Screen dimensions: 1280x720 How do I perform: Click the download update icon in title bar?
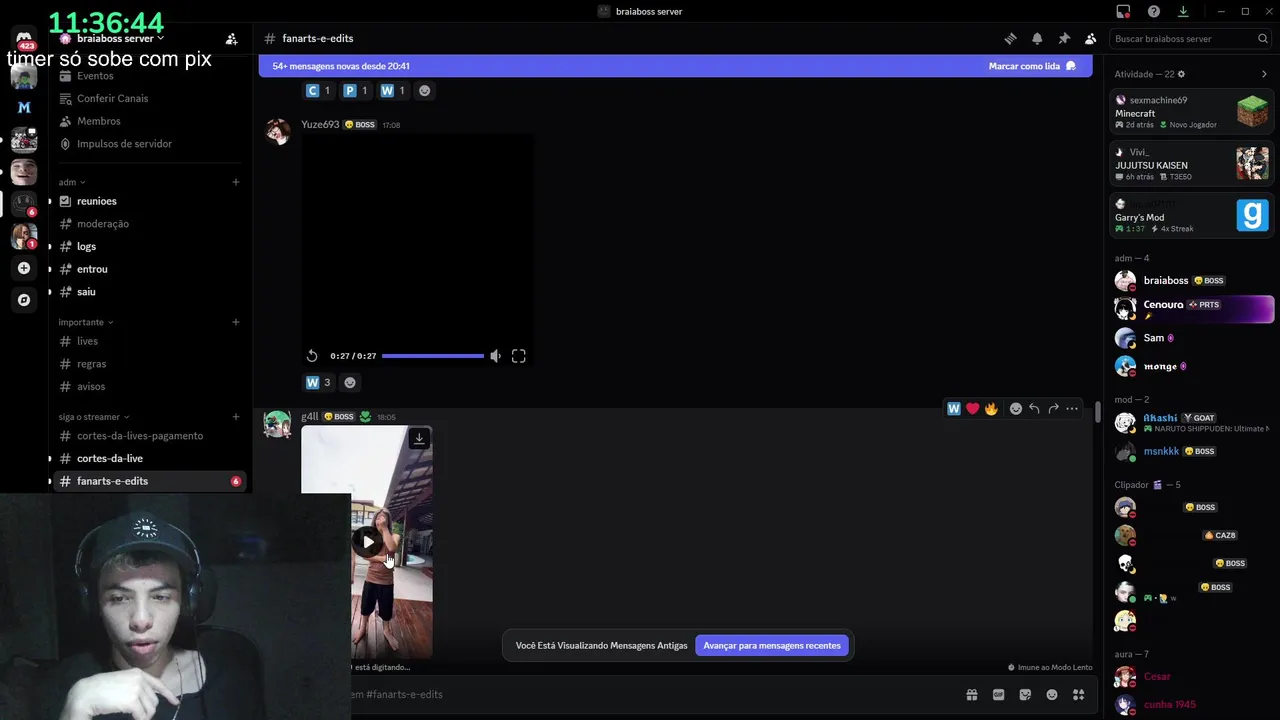tap(1183, 11)
